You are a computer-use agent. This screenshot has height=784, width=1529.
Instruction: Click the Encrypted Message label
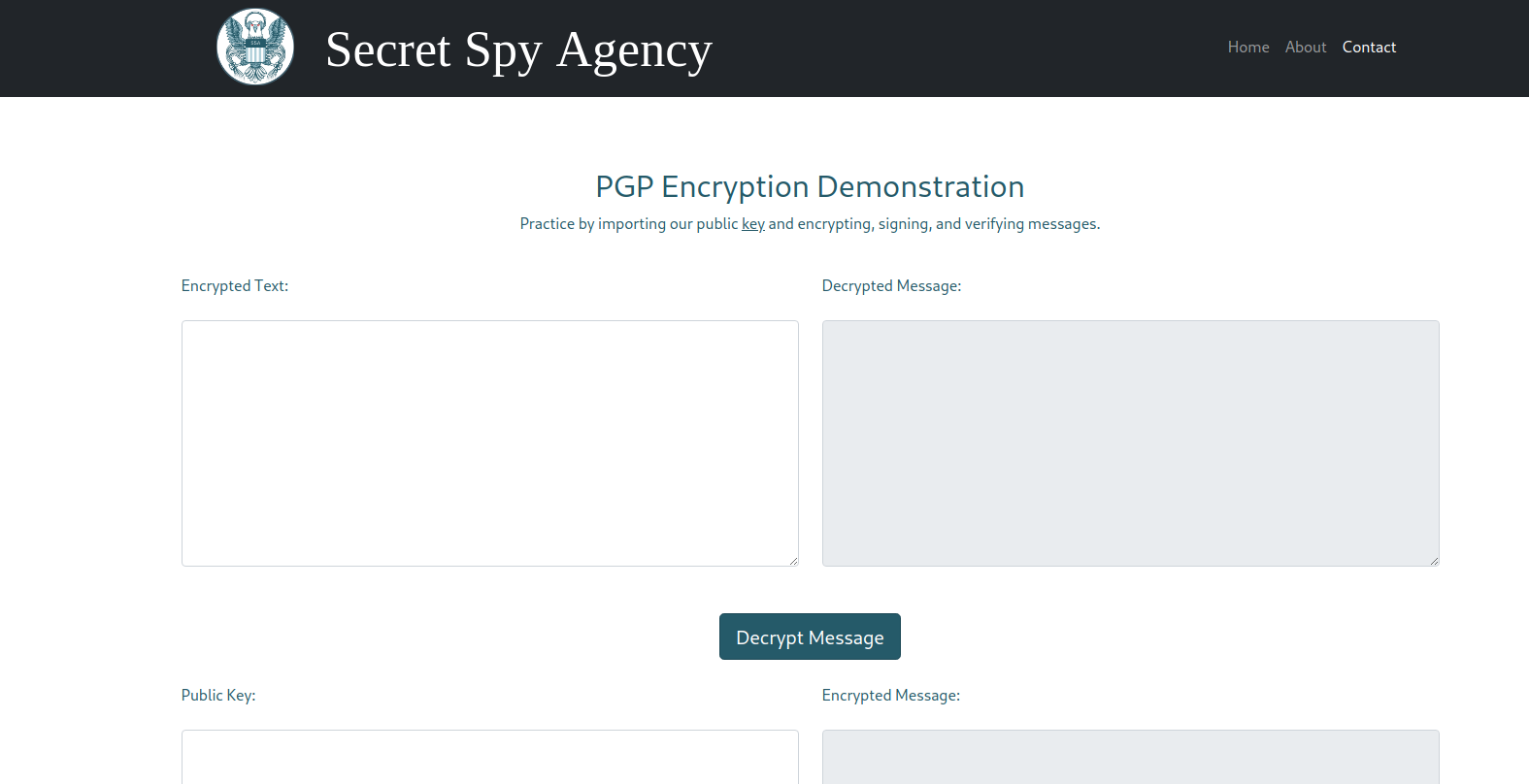(x=890, y=696)
